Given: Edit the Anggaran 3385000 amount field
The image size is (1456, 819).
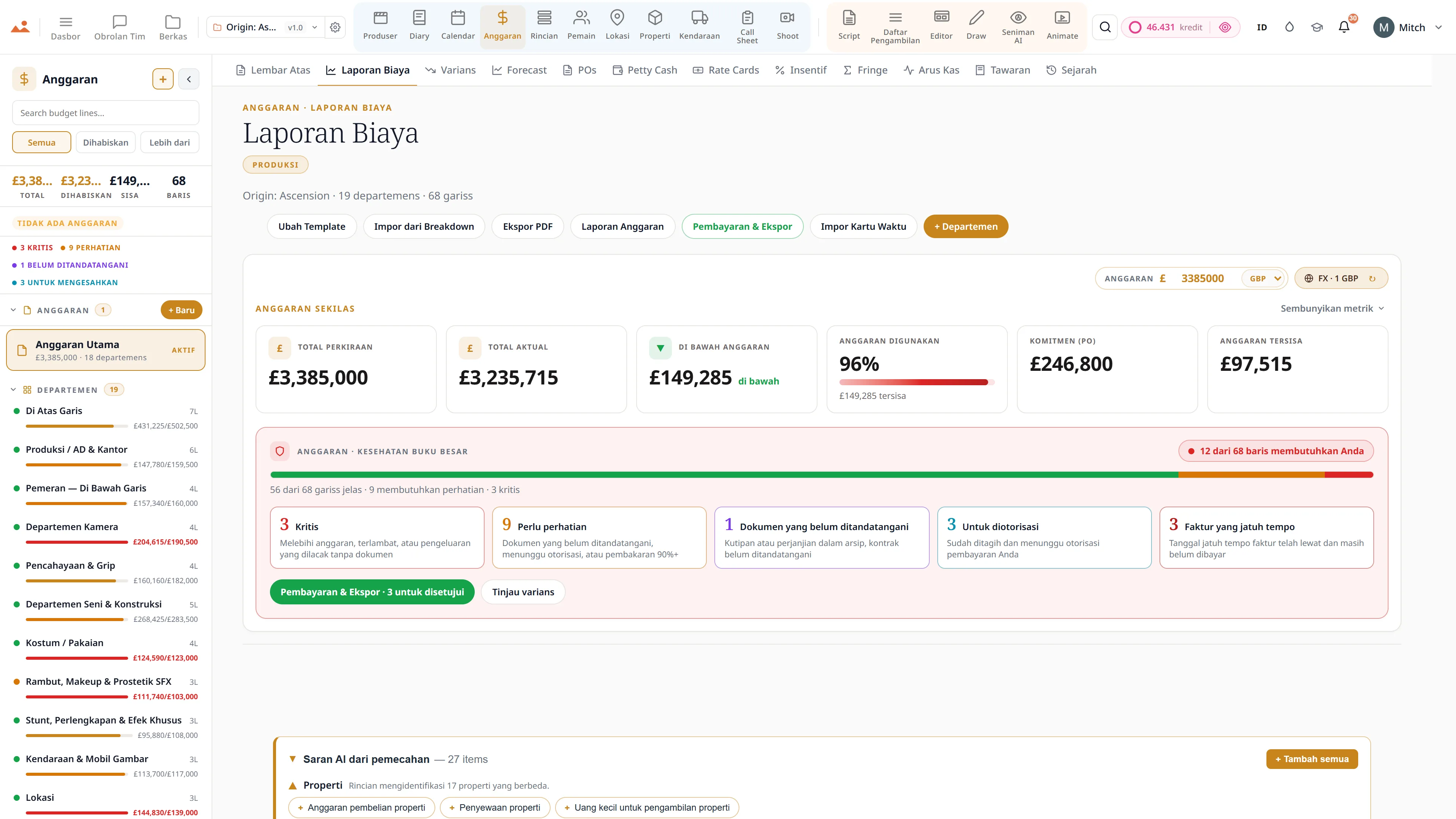Looking at the screenshot, I should [x=1202, y=278].
